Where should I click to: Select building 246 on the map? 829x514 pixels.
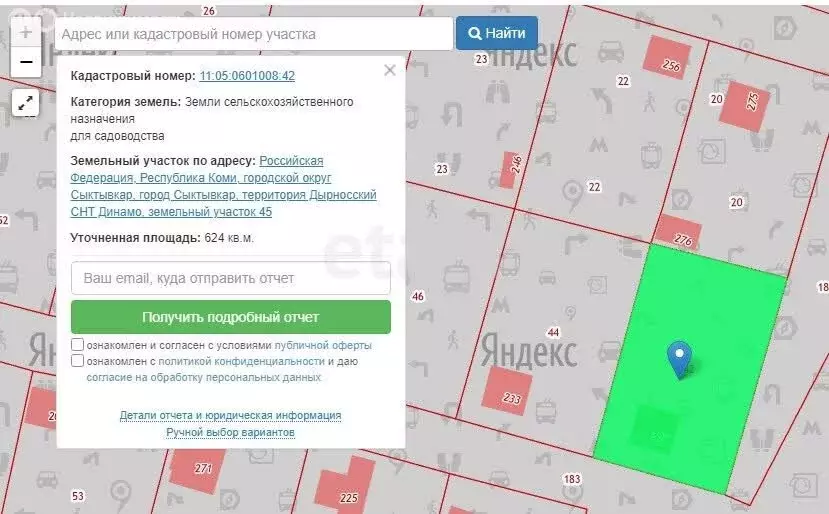click(x=511, y=169)
